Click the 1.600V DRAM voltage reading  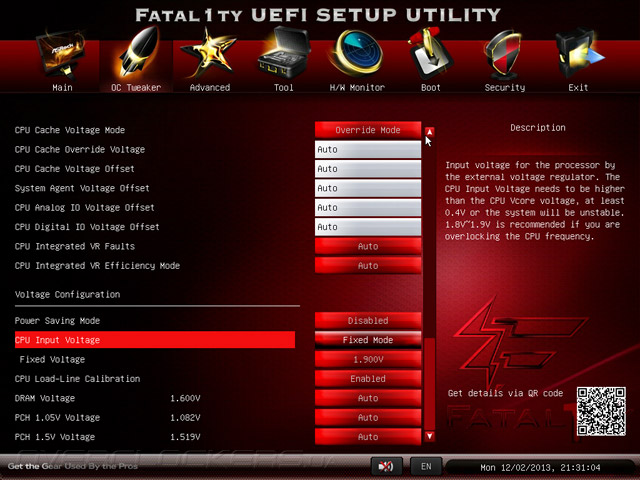185,398
